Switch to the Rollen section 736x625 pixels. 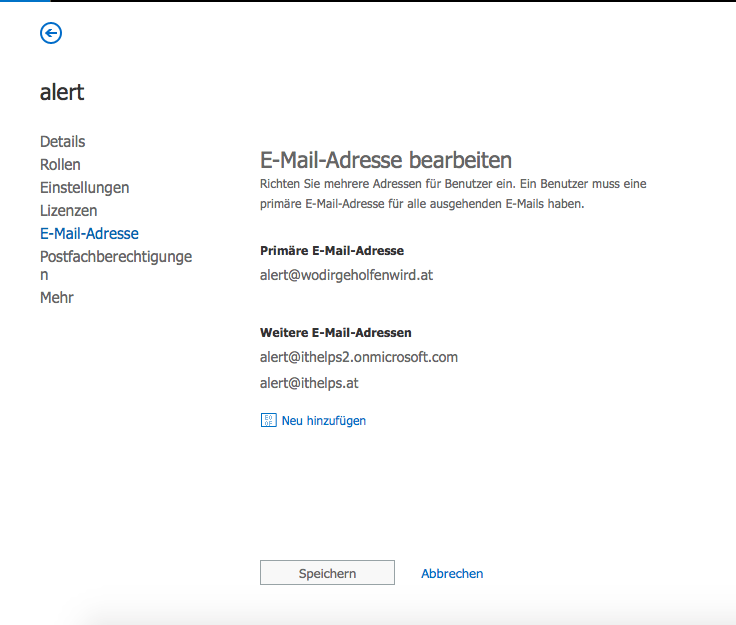[60, 165]
